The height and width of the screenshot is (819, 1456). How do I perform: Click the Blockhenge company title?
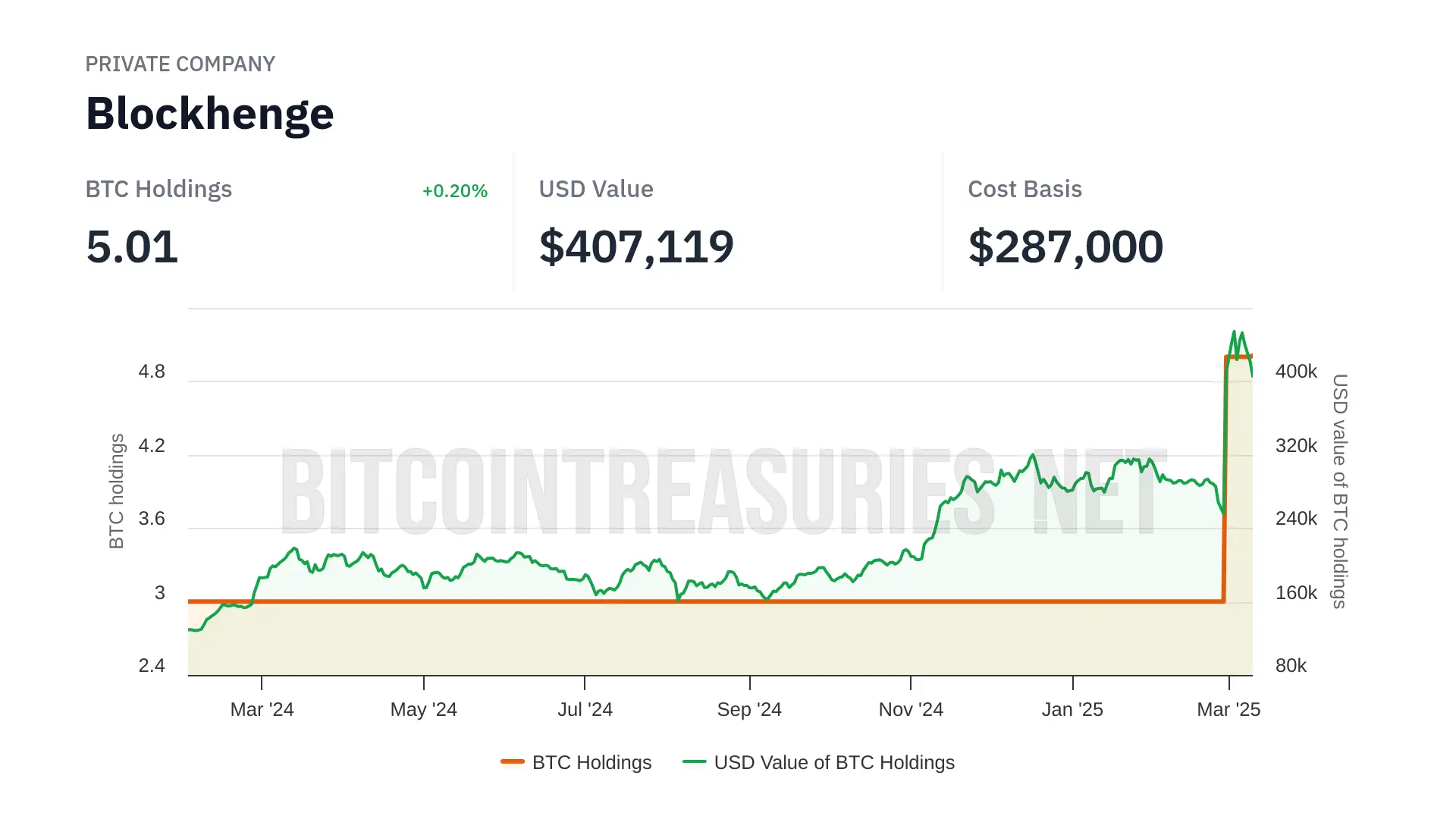point(209,114)
